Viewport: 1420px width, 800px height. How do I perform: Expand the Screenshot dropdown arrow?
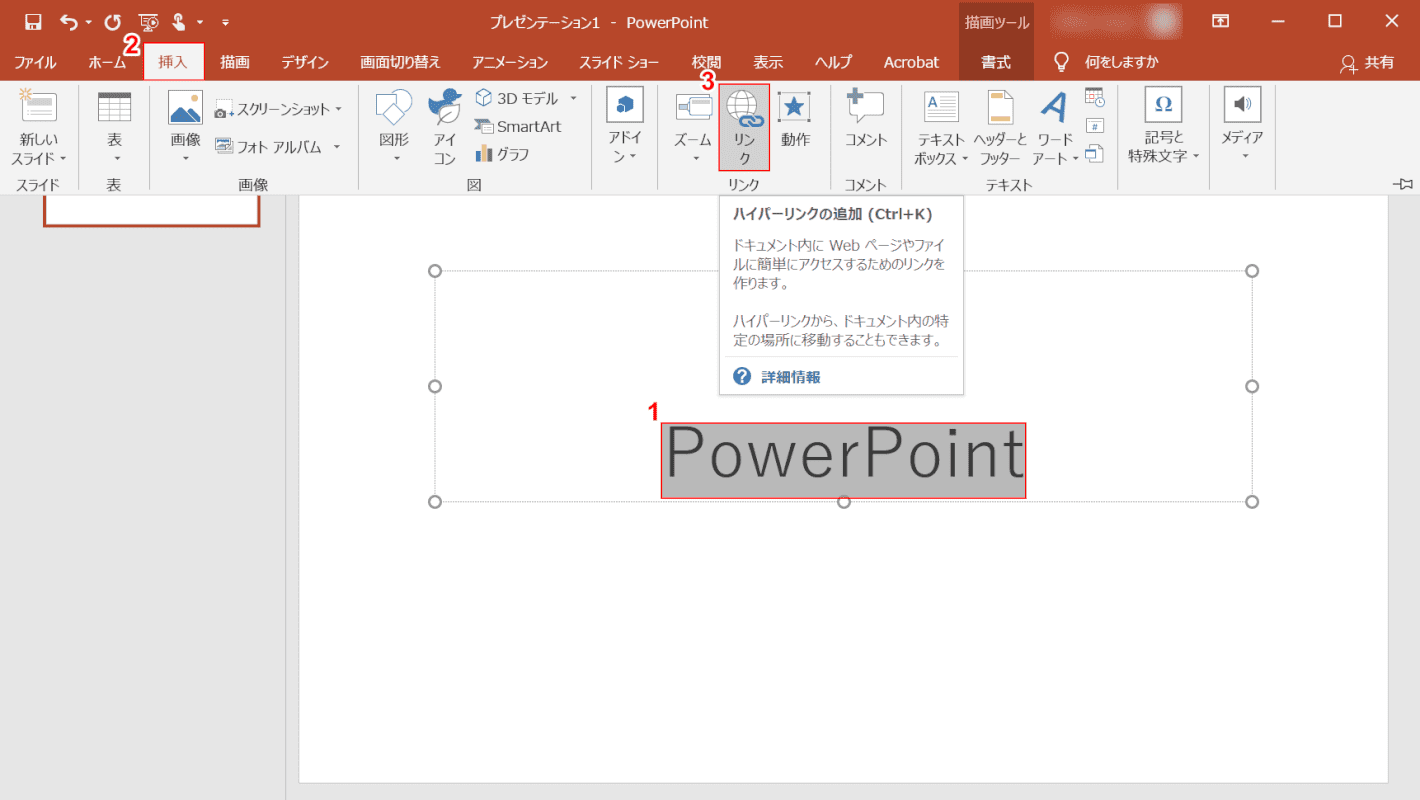pyautogui.click(x=338, y=108)
